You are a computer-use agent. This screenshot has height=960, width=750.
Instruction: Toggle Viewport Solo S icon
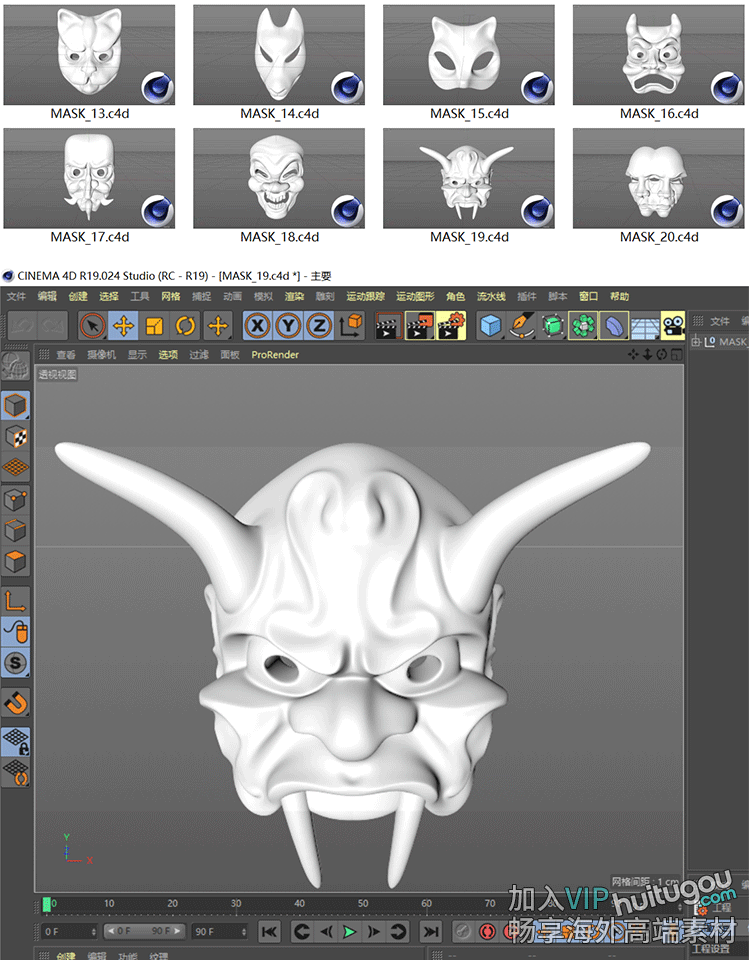(x=15, y=662)
